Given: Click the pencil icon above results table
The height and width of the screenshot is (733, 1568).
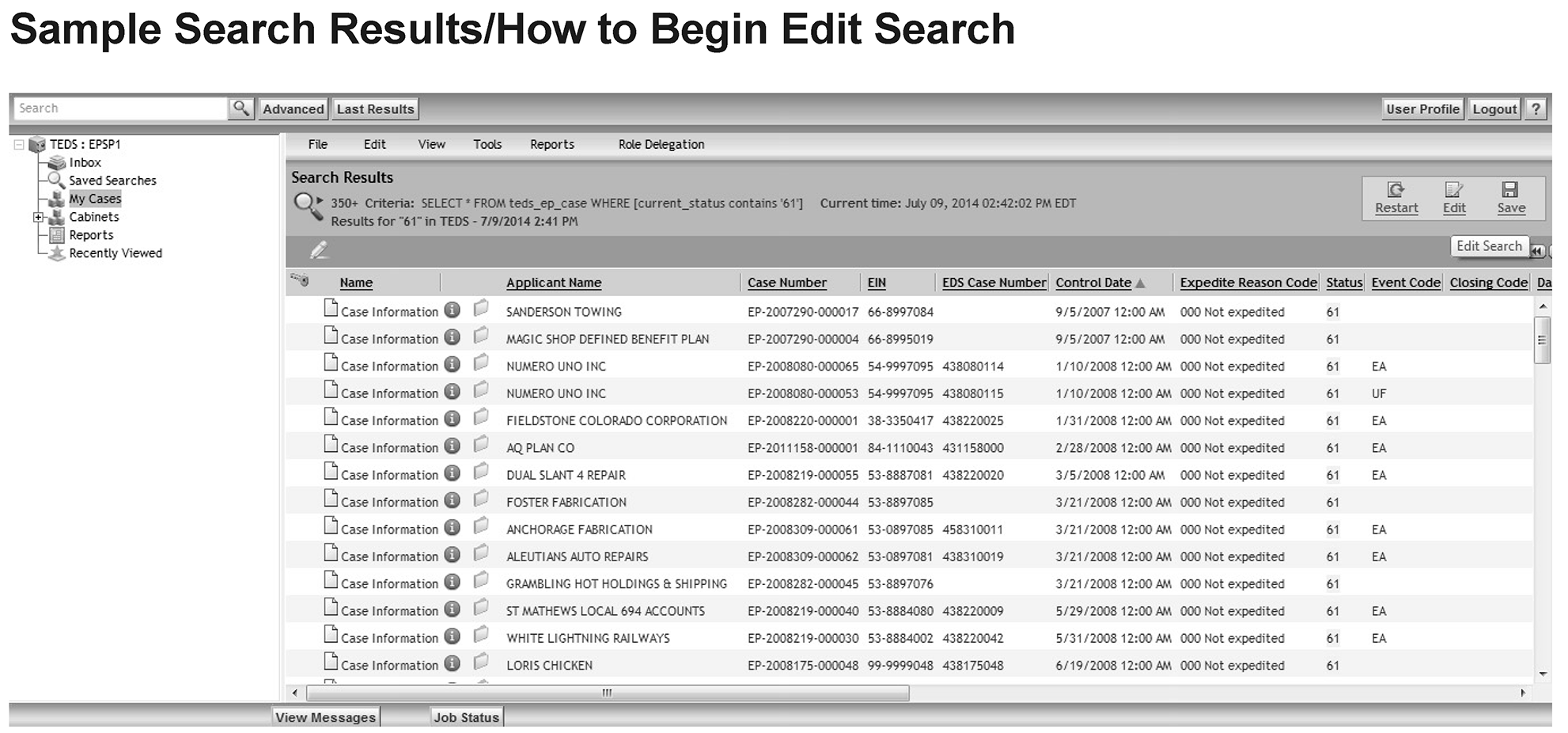Looking at the screenshot, I should point(319,251).
